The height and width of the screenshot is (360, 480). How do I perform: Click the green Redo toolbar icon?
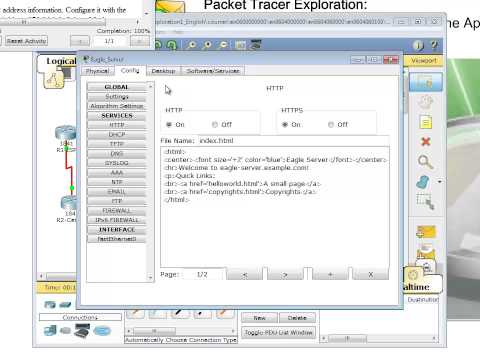172,45
